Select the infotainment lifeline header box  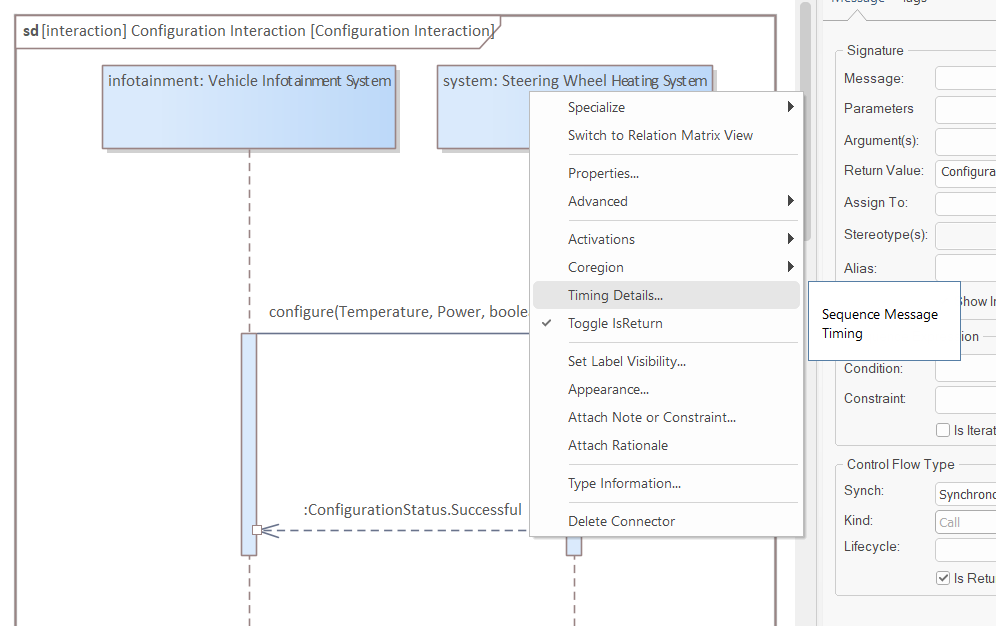[x=249, y=107]
